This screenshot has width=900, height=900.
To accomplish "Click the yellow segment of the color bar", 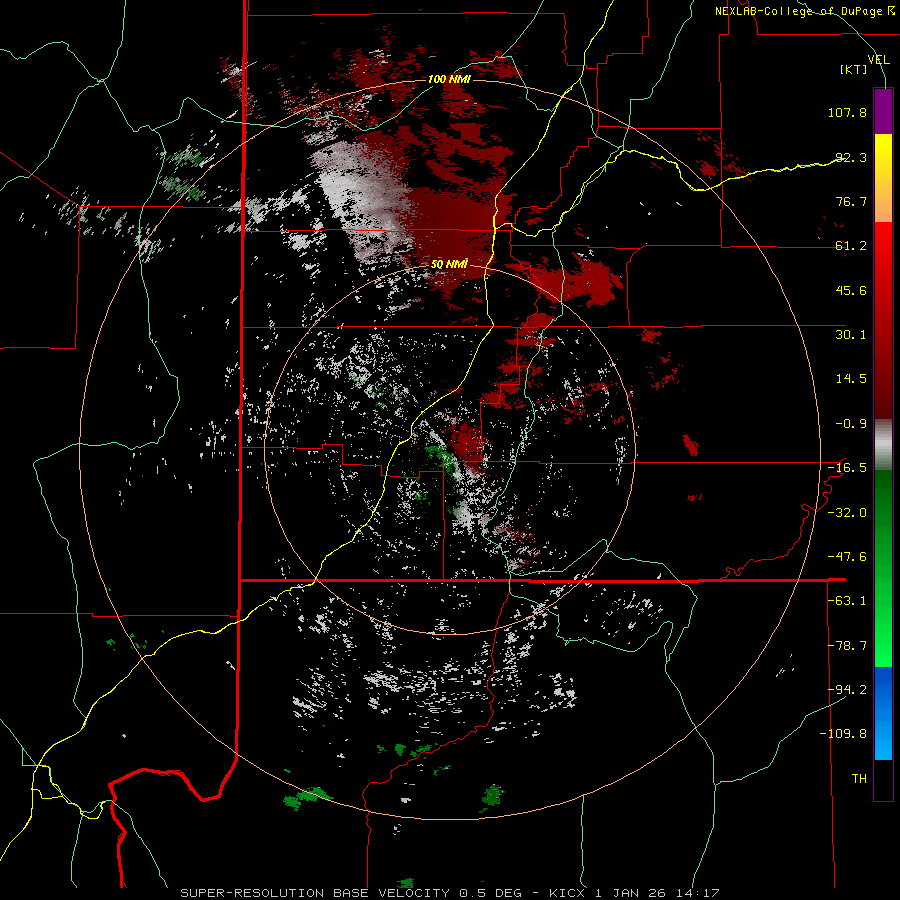I will (x=883, y=161).
